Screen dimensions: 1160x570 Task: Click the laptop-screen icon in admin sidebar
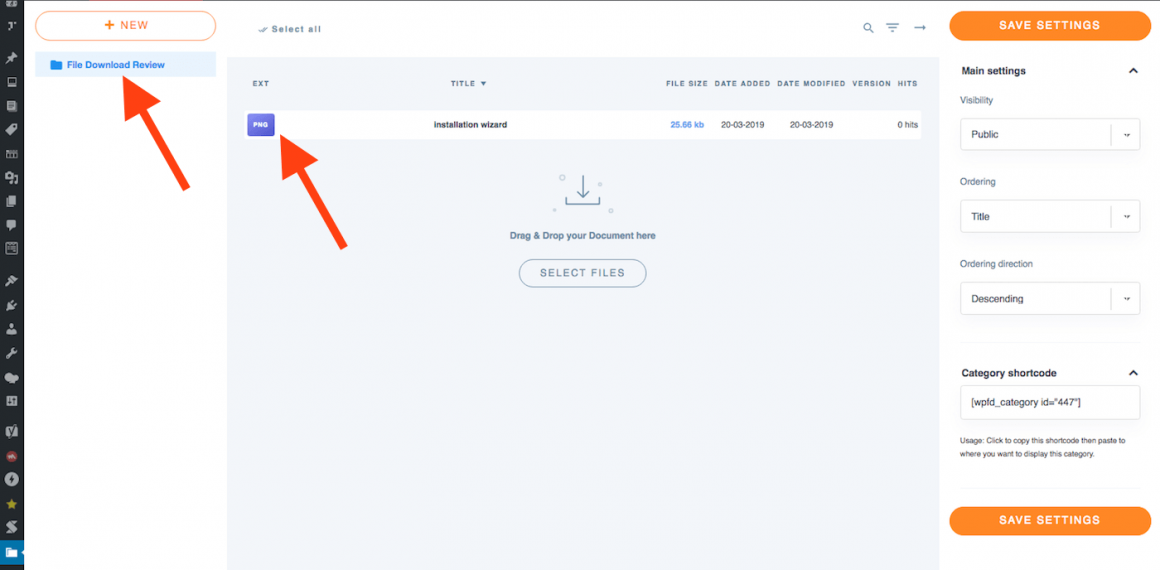(11, 82)
